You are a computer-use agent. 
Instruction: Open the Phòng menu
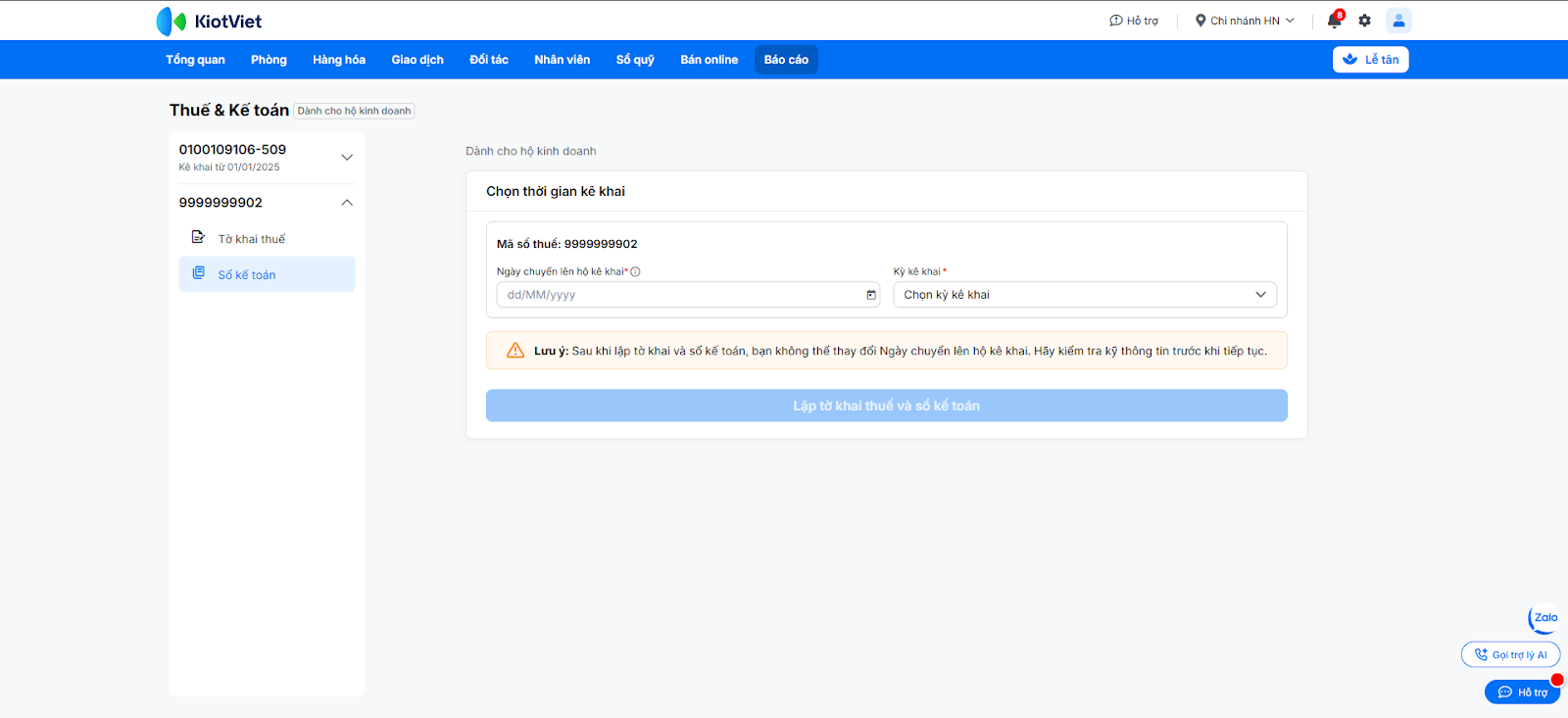click(269, 60)
